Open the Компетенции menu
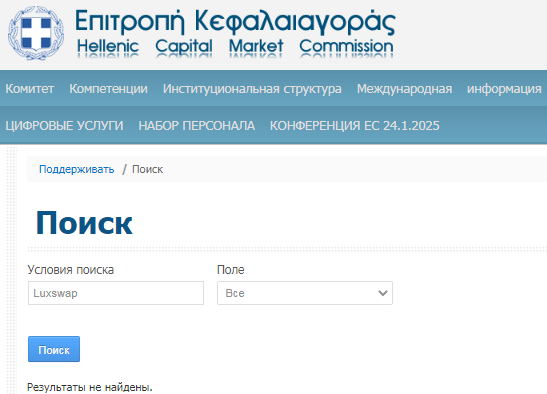The width and height of the screenshot is (547, 394). pyautogui.click(x=108, y=89)
